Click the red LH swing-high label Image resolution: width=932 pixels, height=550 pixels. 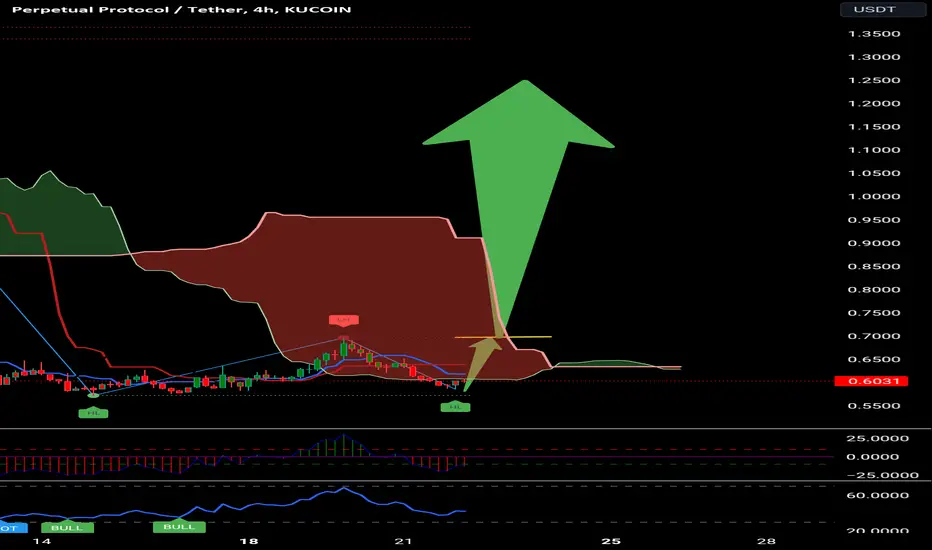point(344,320)
